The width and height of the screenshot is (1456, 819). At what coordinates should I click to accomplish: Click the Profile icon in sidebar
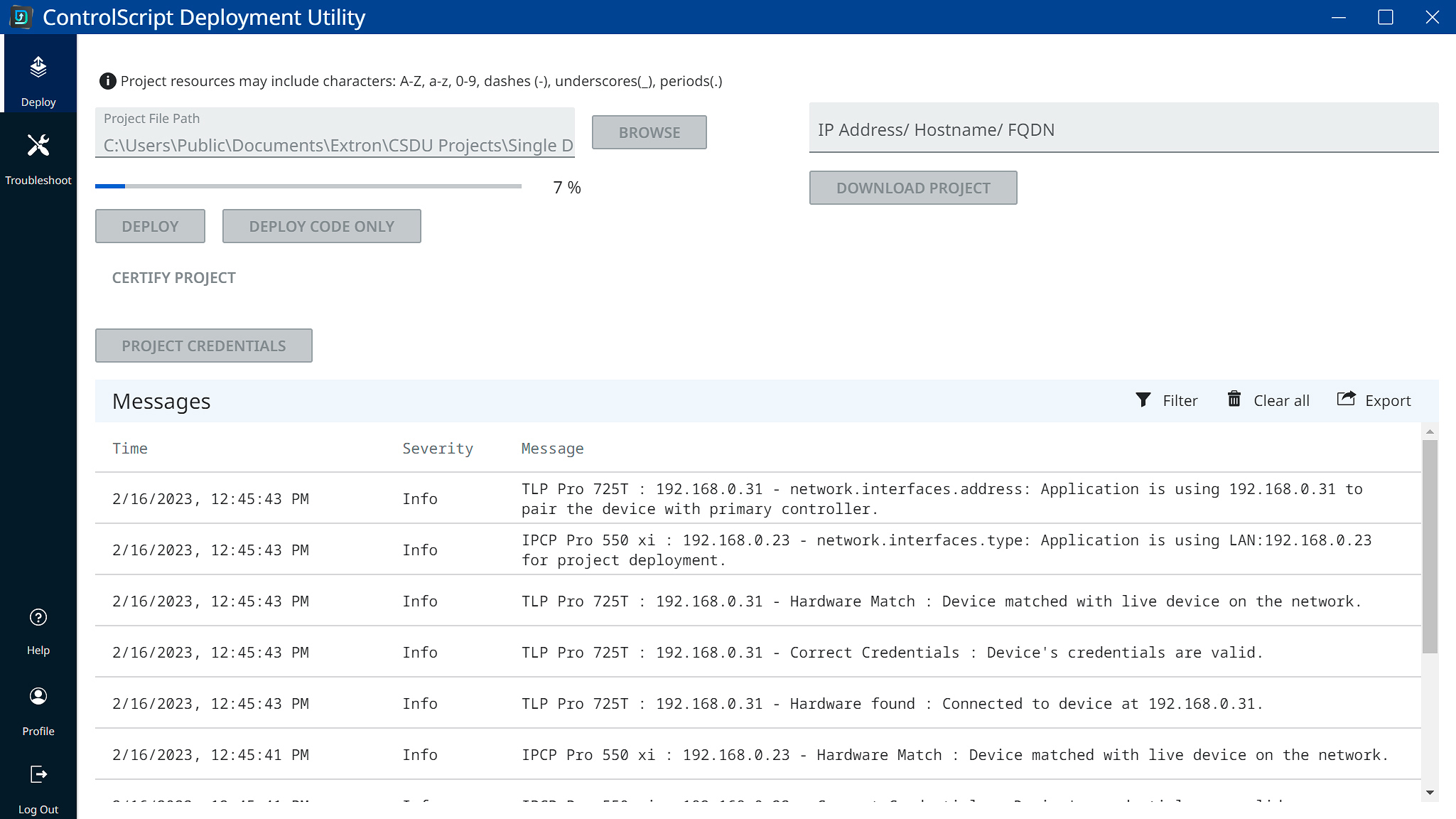click(x=38, y=695)
